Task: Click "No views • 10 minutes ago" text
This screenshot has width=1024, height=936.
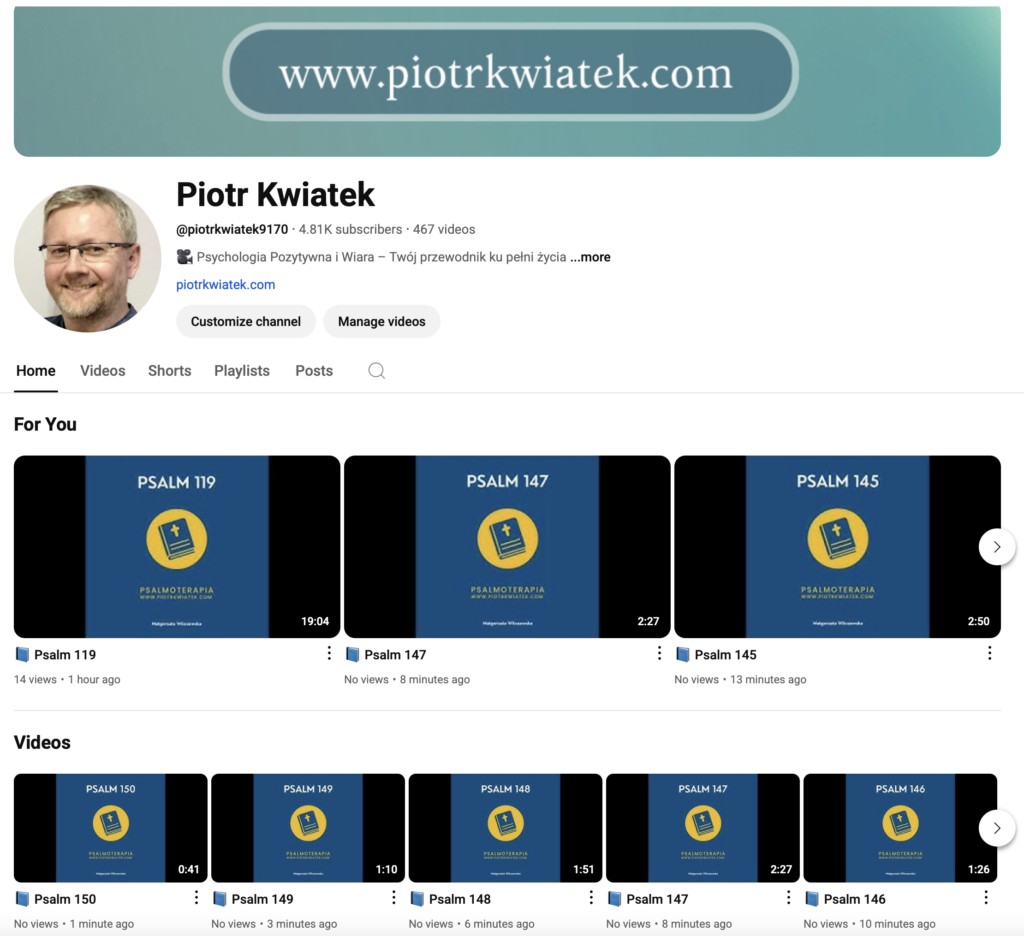Action: coord(869,924)
